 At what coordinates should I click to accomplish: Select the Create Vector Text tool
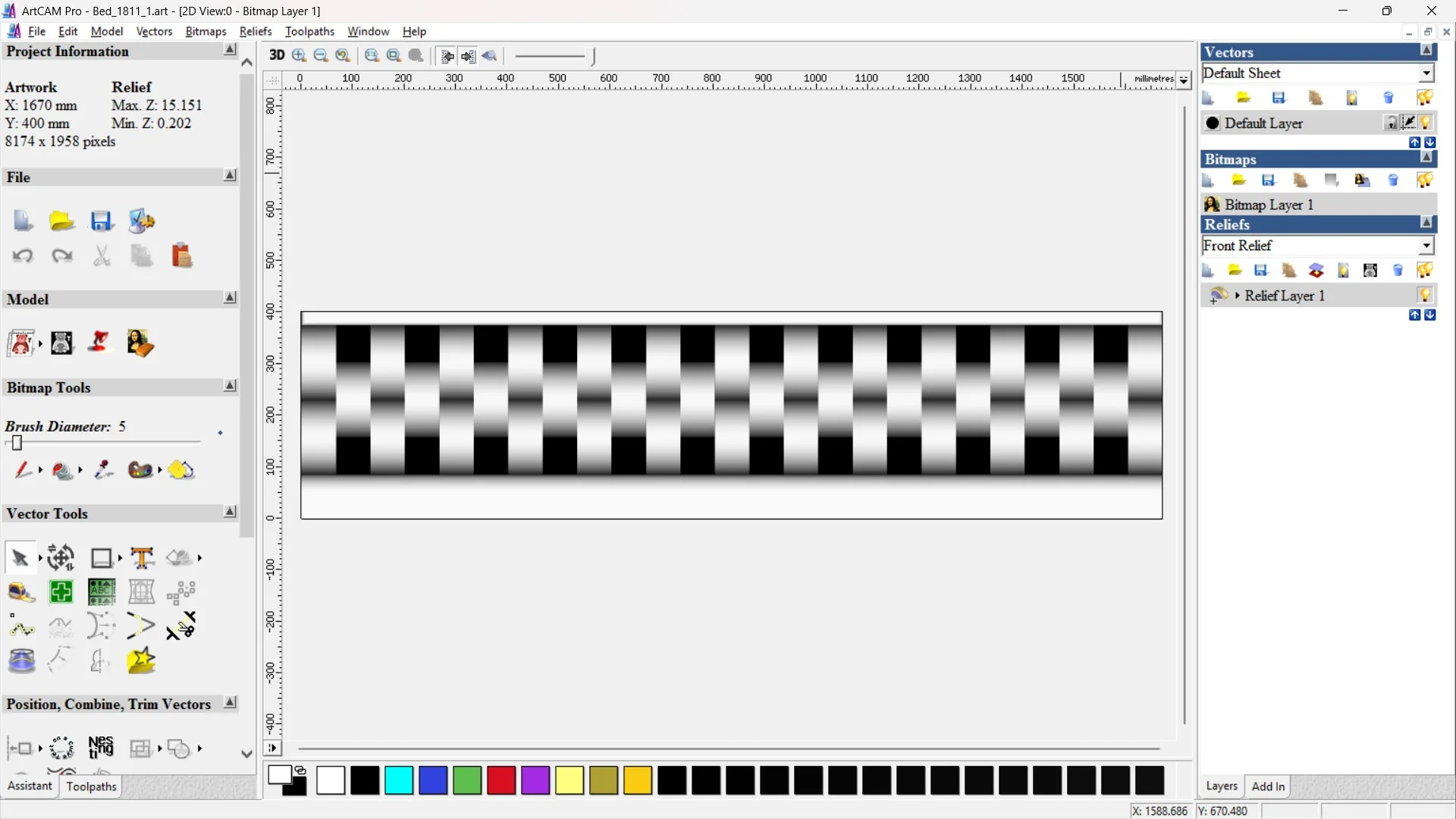tap(142, 558)
